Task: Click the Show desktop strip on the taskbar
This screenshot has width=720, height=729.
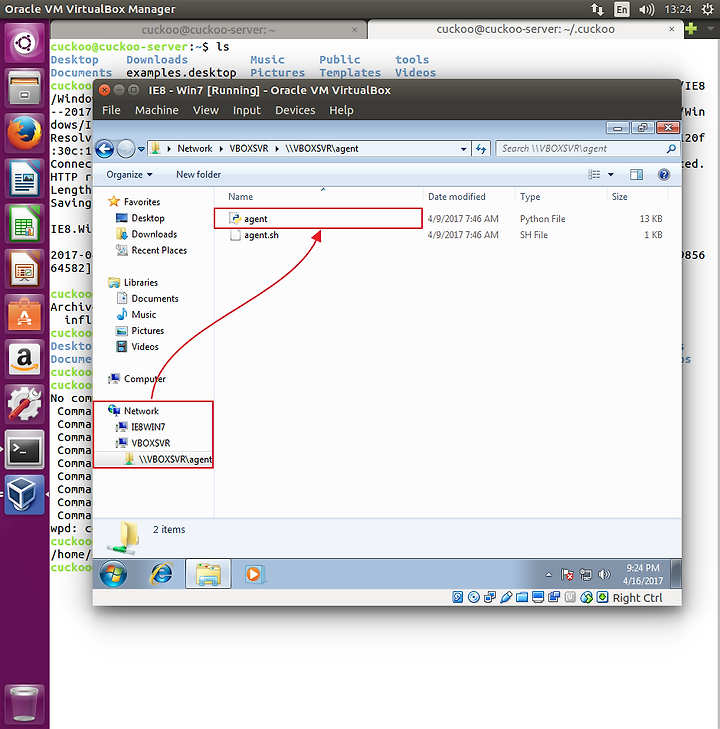Action: [x=677, y=574]
